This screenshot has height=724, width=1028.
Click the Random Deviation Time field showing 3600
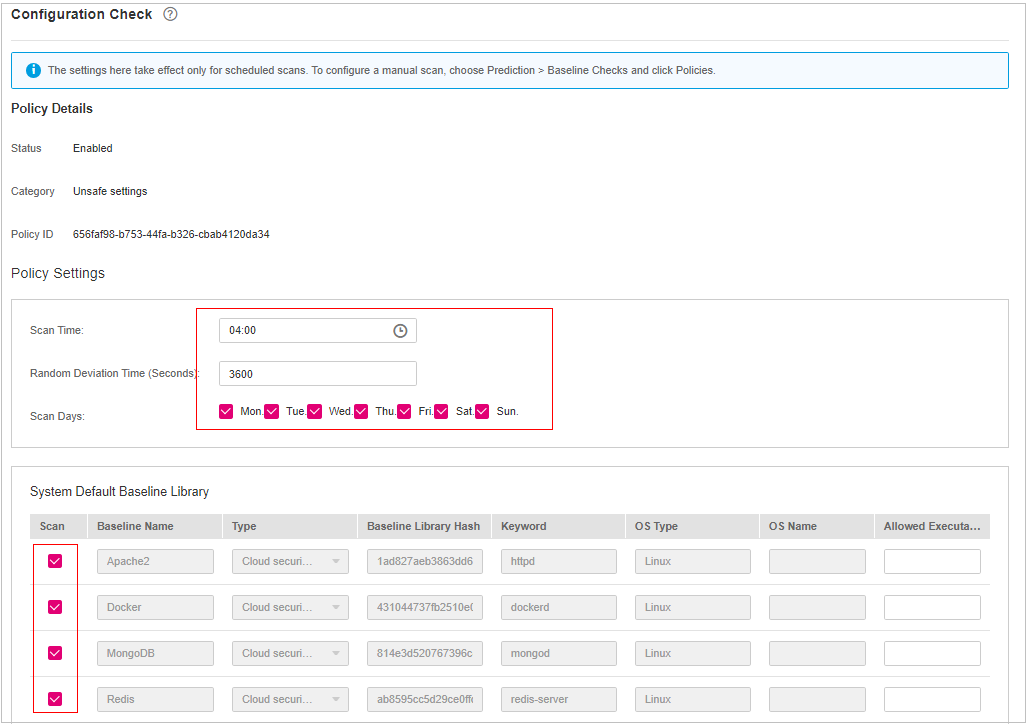[x=318, y=374]
